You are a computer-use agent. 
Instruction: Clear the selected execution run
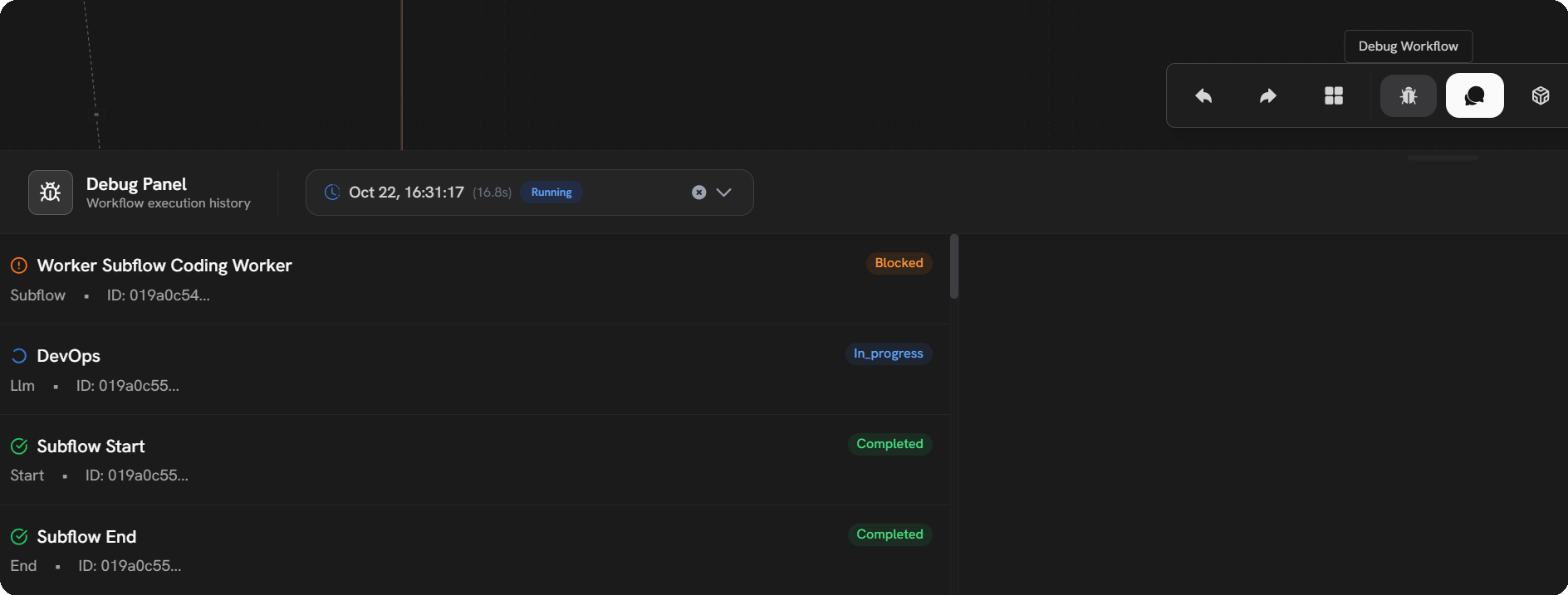(699, 193)
